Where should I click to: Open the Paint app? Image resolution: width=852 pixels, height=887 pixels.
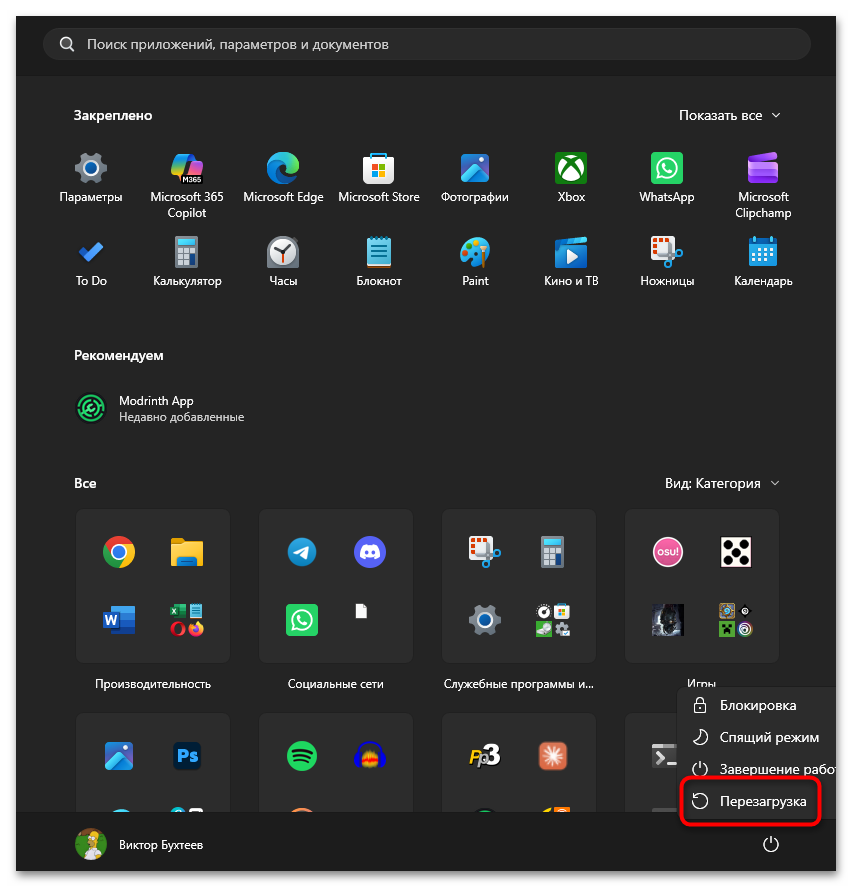pos(475,261)
